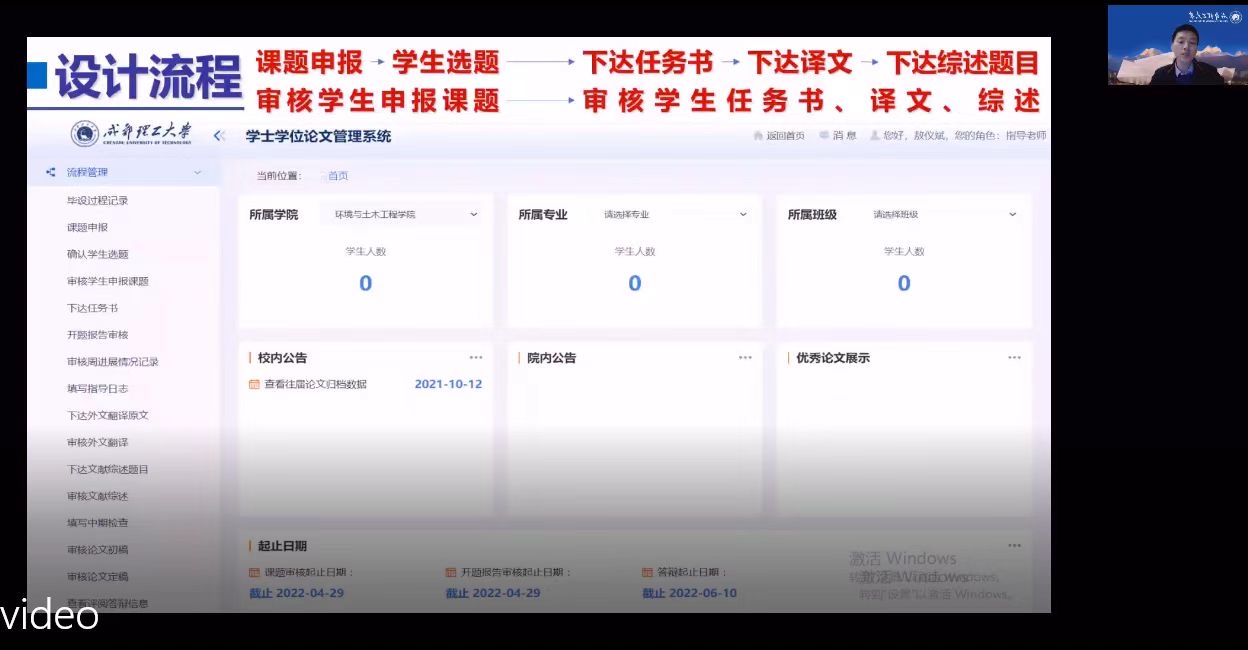Open the 查看往届论文归档数据 announcement
The image size is (1248, 650).
pyautogui.click(x=315, y=384)
